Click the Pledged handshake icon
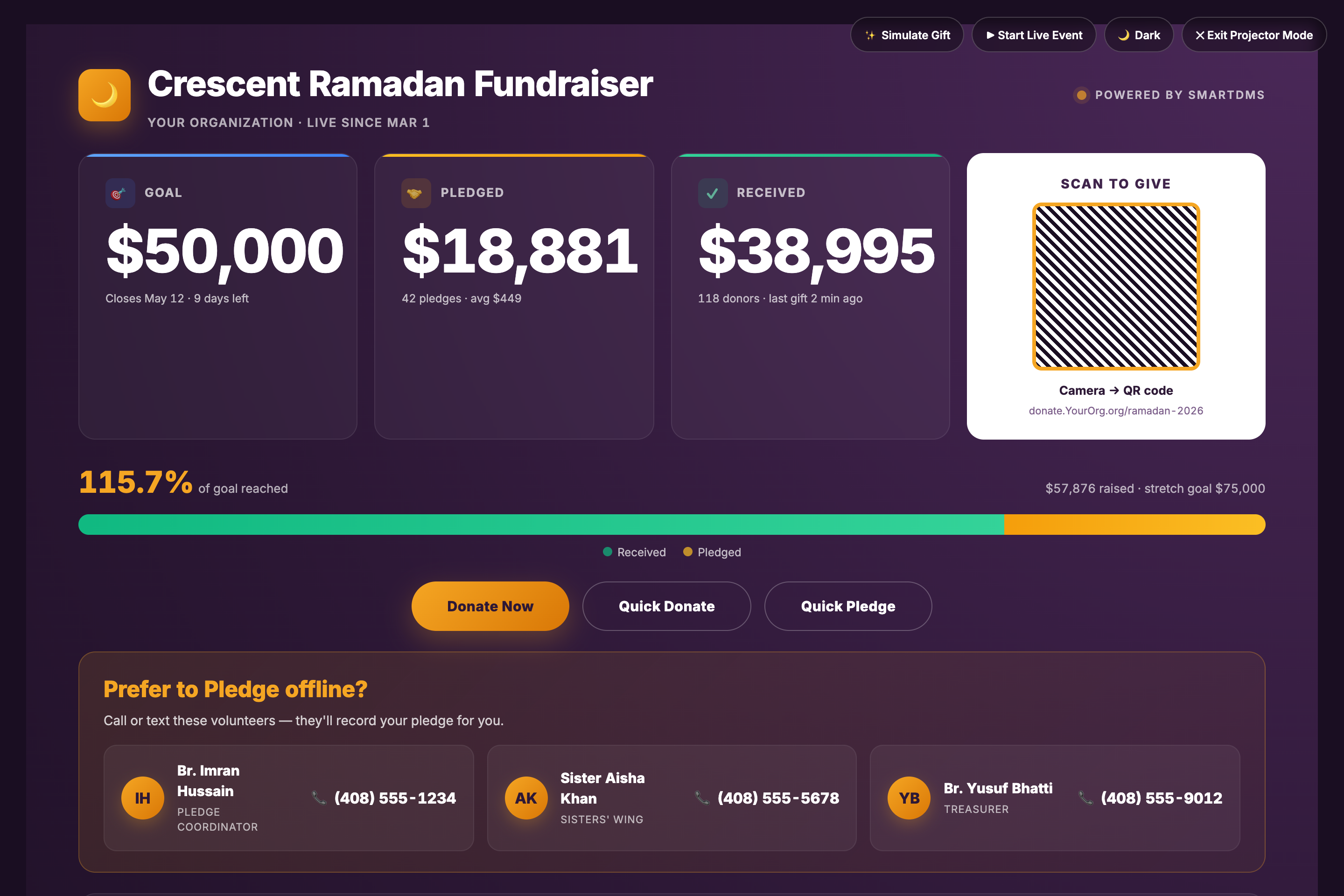 [x=416, y=193]
